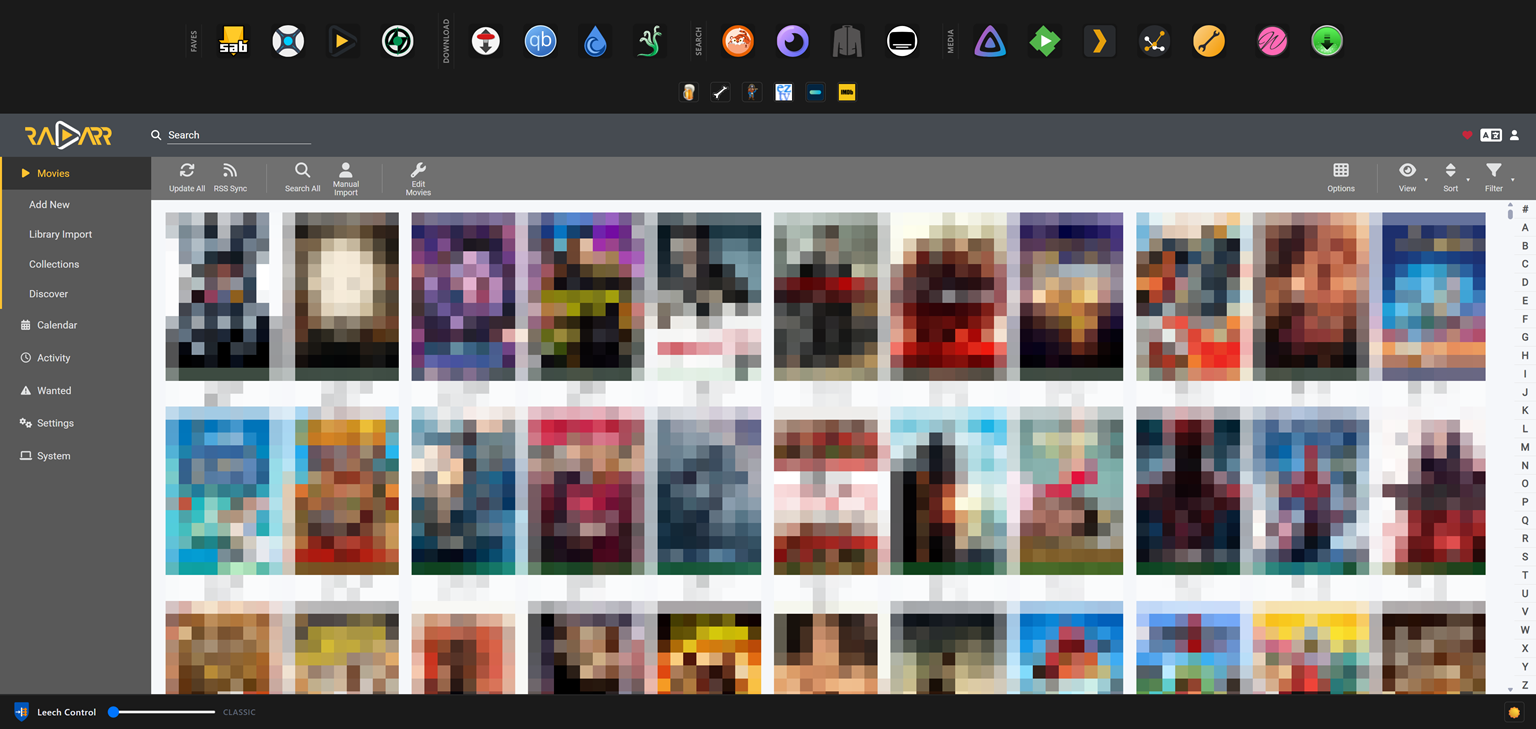Open the user account icon
The height and width of the screenshot is (729, 1536).
pos(1515,135)
